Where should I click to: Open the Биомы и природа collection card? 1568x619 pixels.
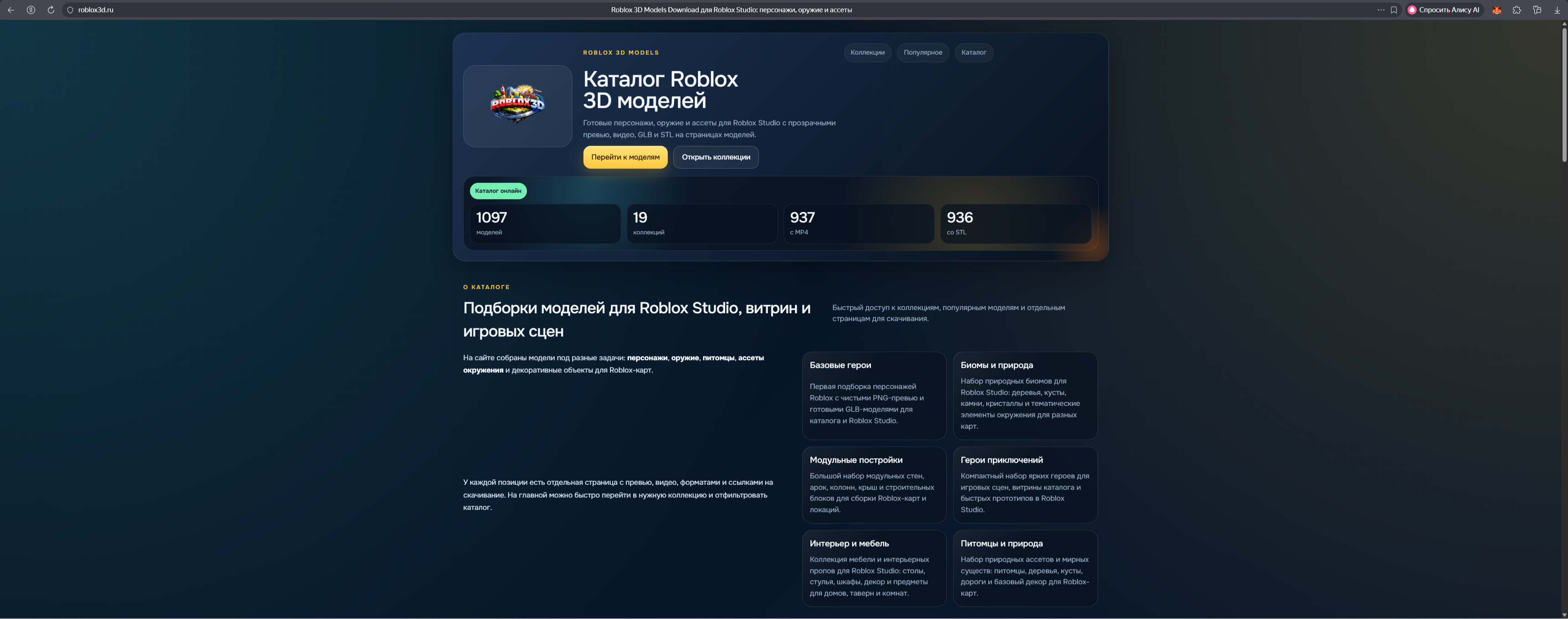tap(1025, 395)
